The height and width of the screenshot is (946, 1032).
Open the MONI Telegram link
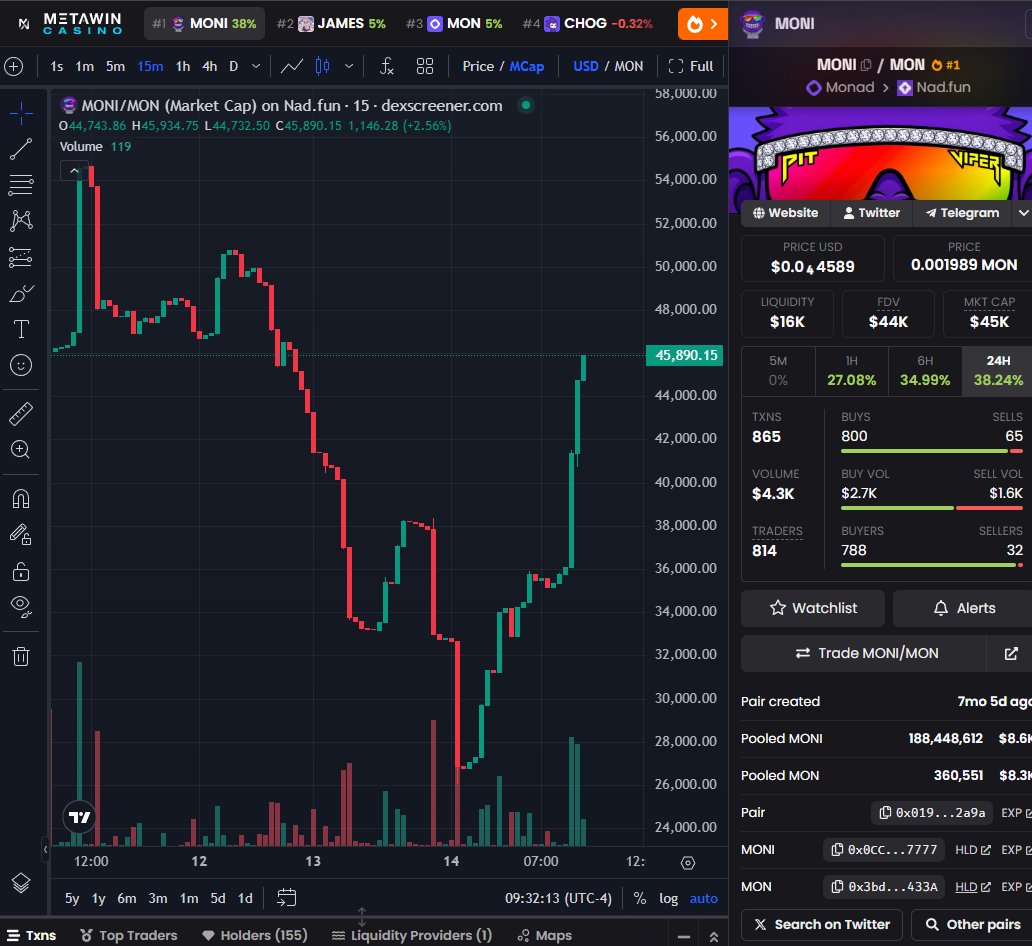point(962,213)
